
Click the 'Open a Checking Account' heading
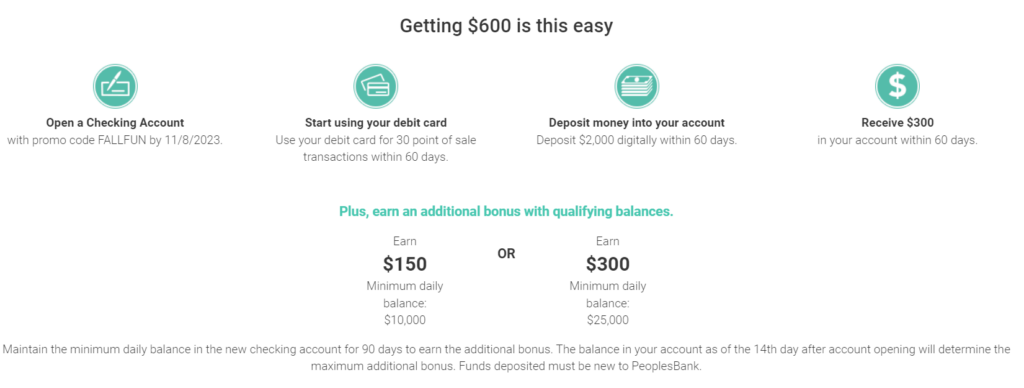tap(115, 123)
